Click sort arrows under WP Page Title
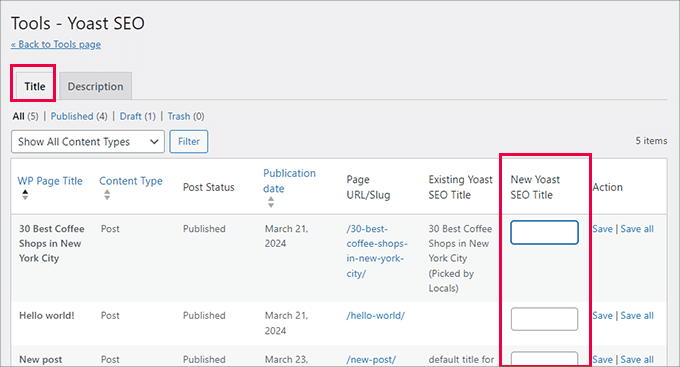 click(25, 195)
